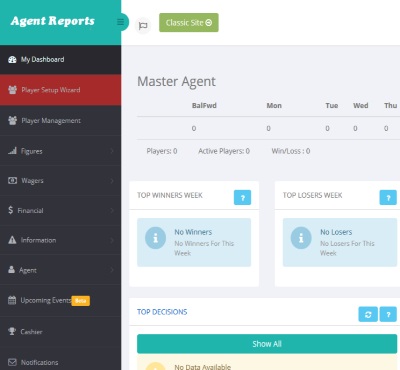Click the flag icon in header
400x370 pixels.
(x=143, y=26)
